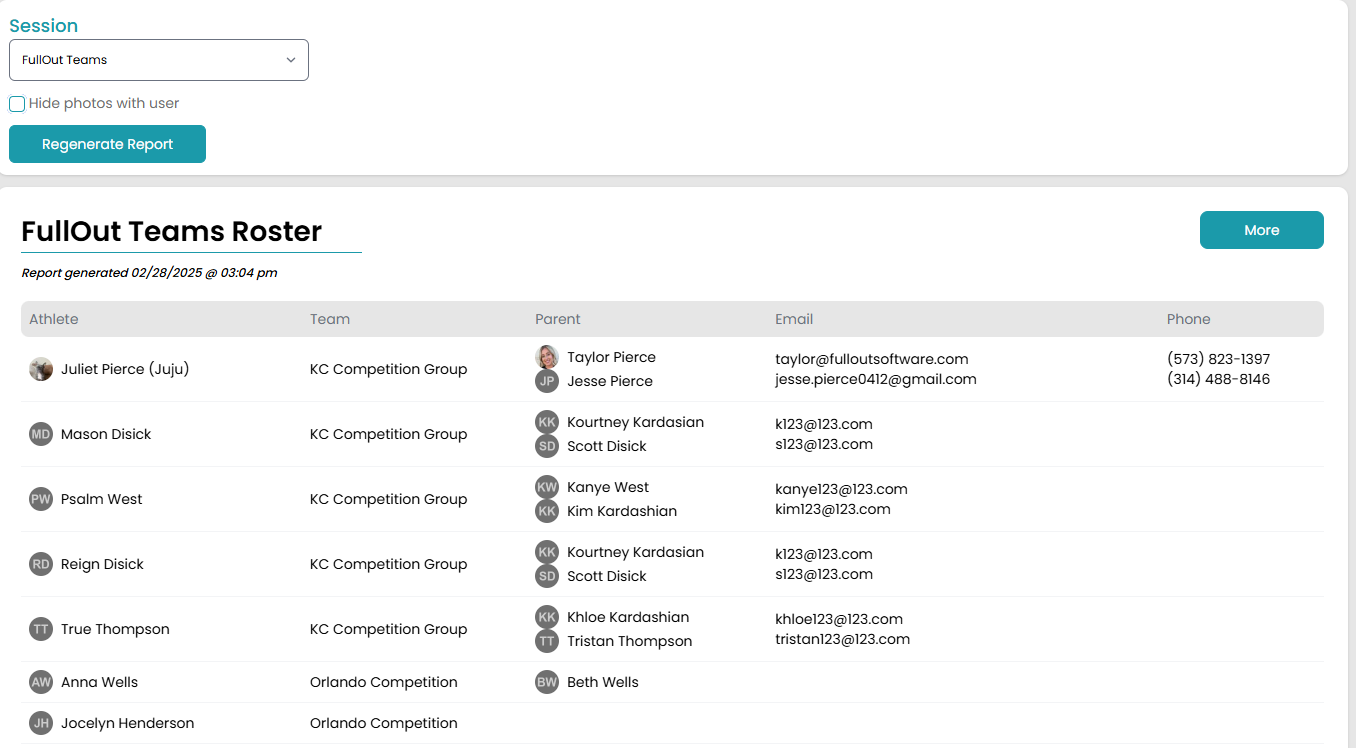This screenshot has width=1356, height=748.
Task: Click Khloe Kardashian's KK avatar
Action: click(x=547, y=617)
